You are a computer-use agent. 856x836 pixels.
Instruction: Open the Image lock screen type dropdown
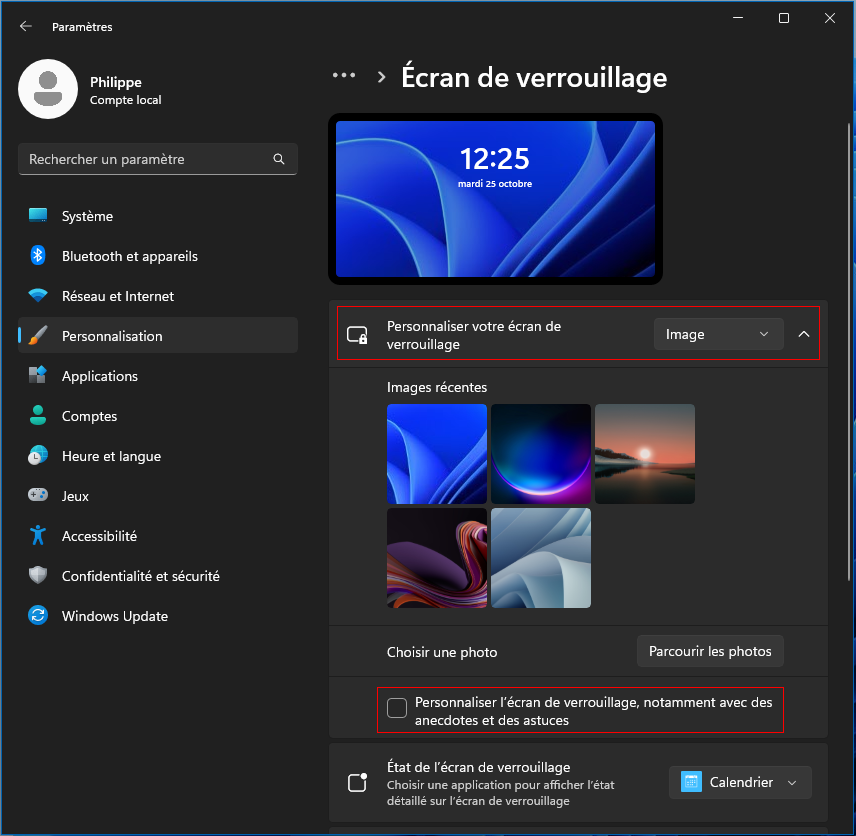[x=718, y=334]
